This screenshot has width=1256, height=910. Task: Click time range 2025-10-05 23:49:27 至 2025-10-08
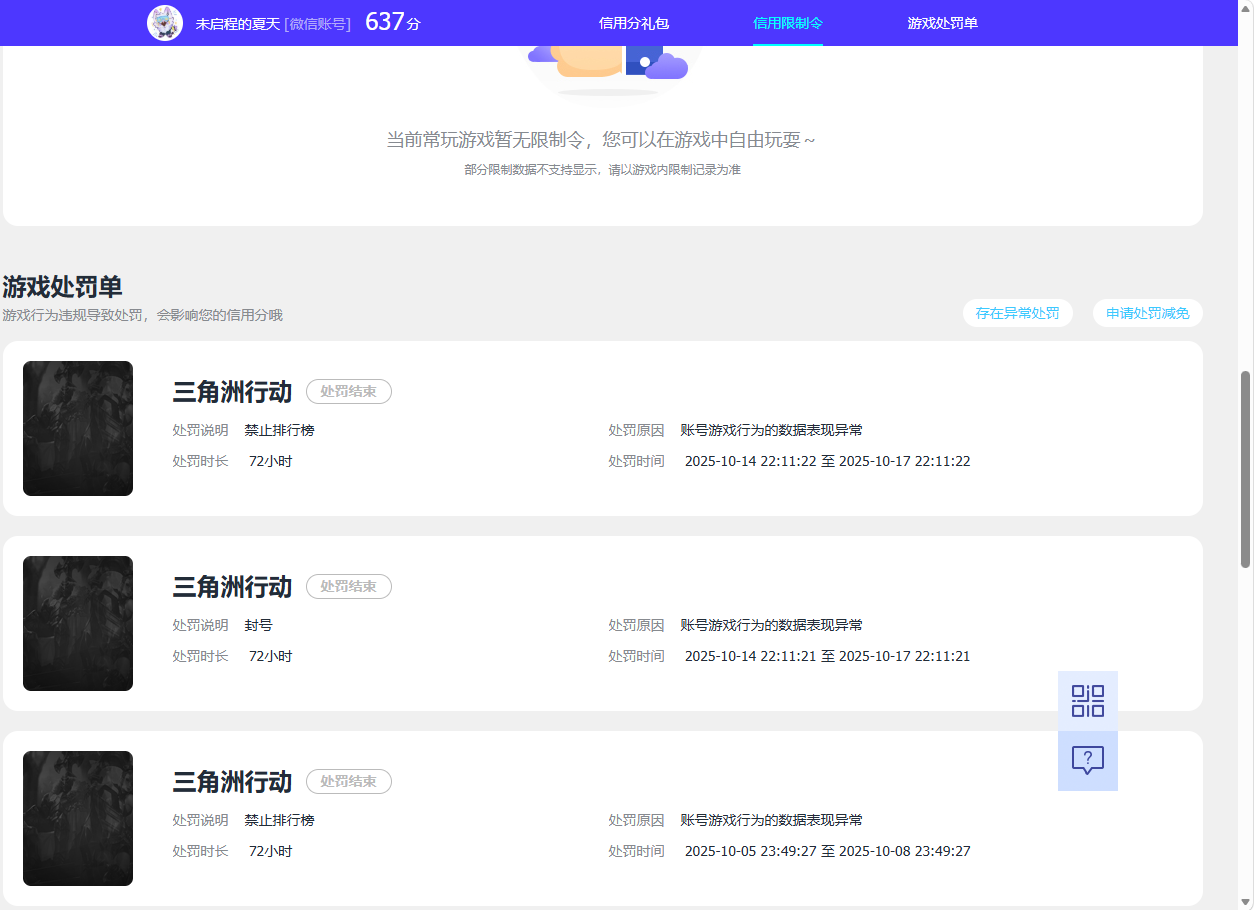coord(828,851)
